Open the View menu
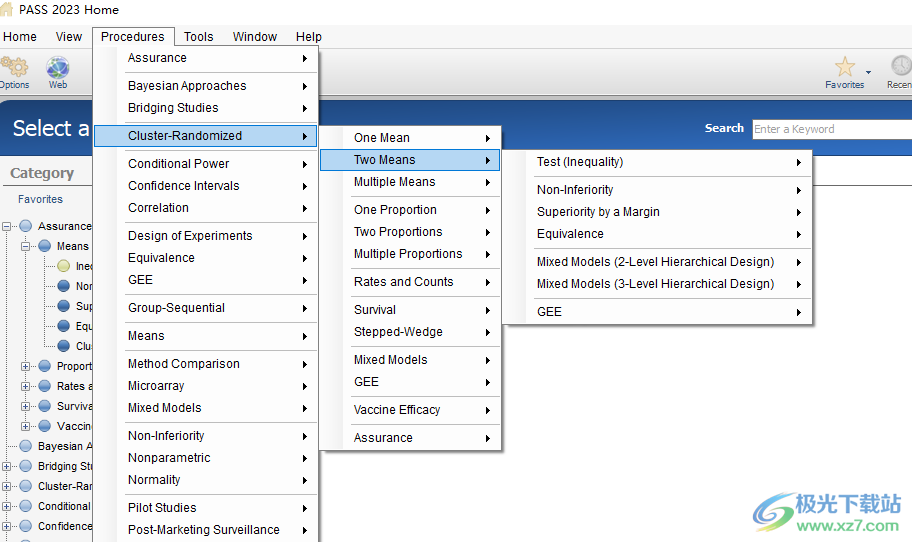 pos(69,37)
